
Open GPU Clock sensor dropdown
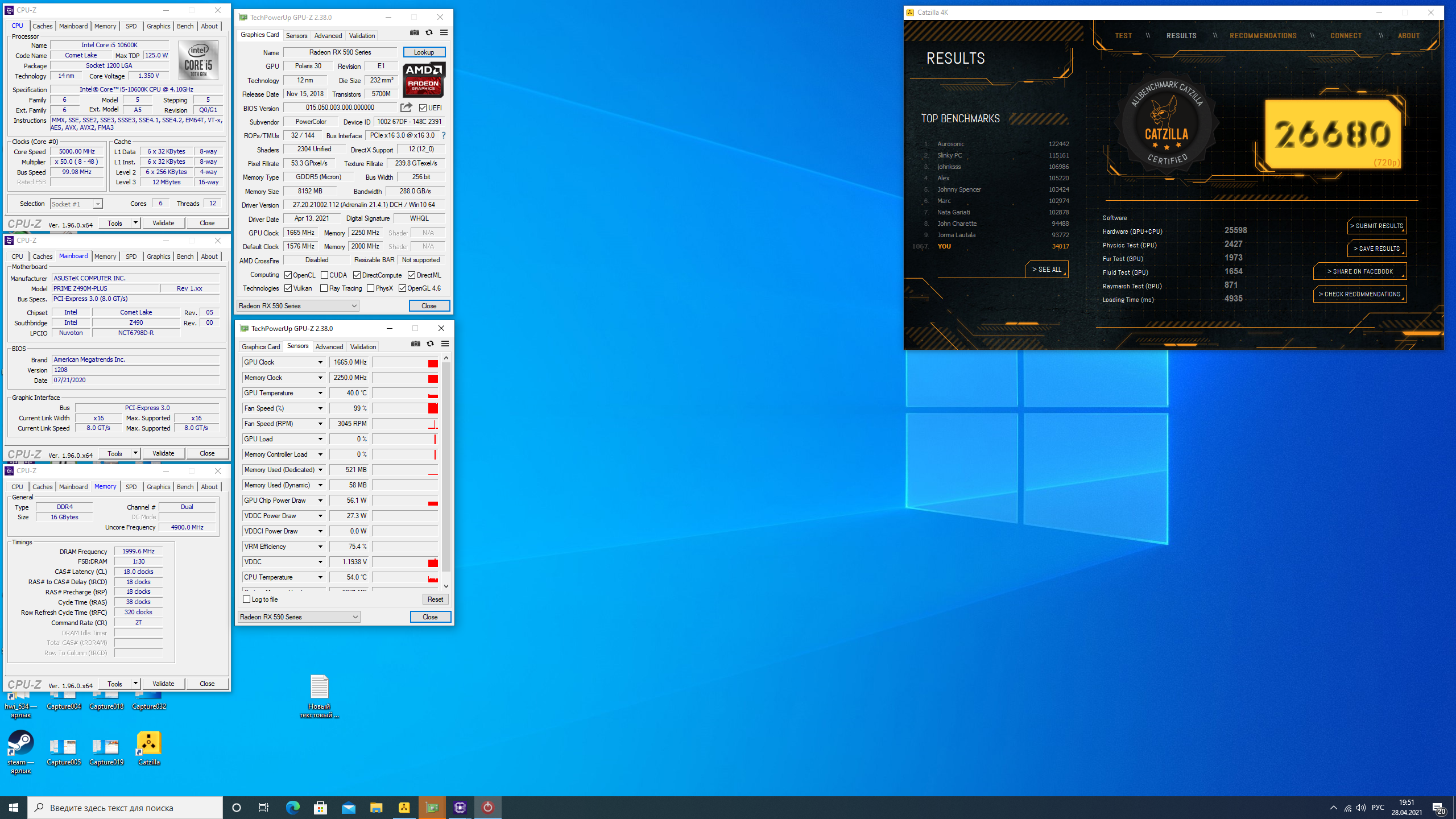tap(320, 362)
